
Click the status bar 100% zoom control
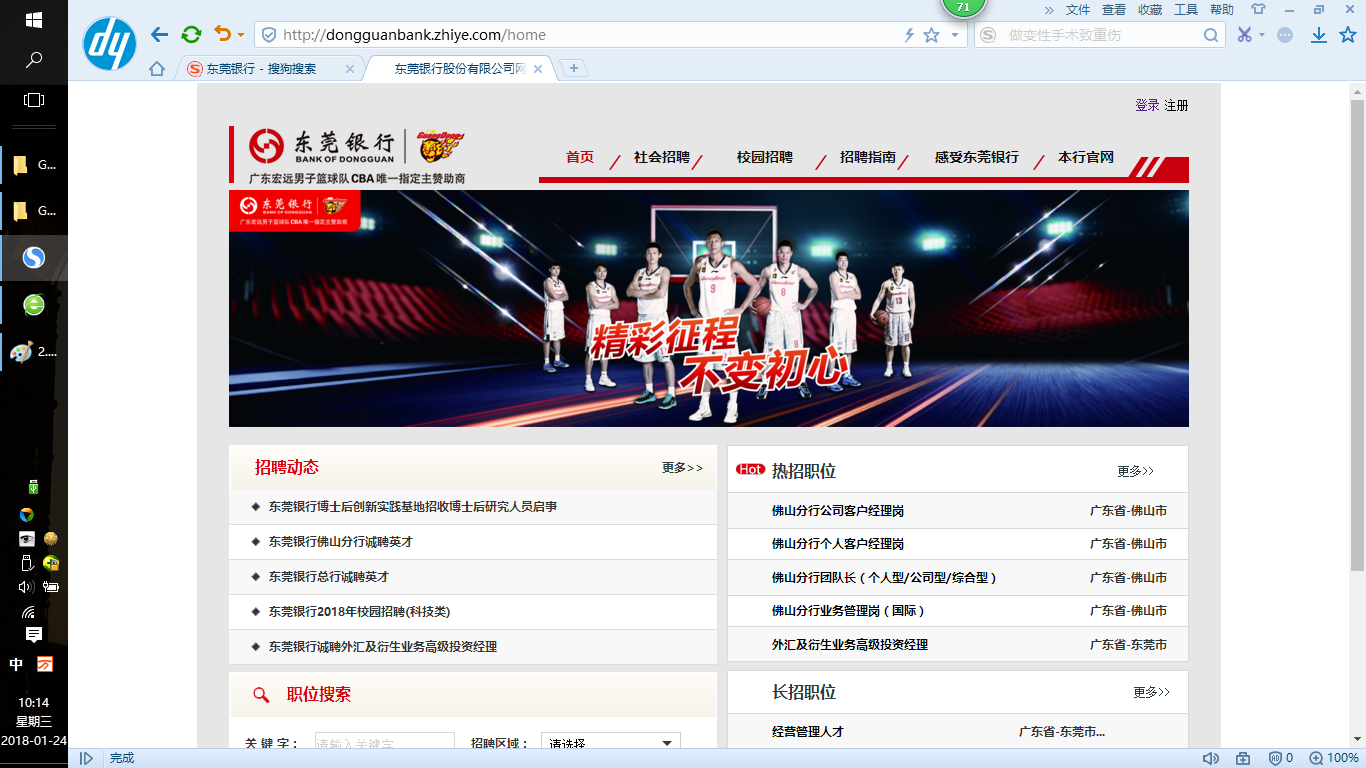click(x=1334, y=758)
